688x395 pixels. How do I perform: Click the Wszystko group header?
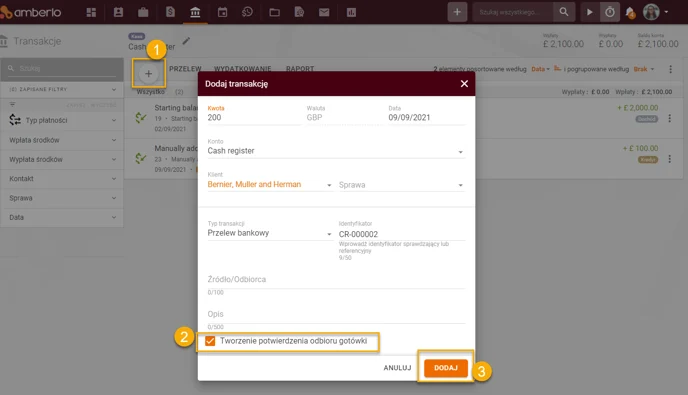[x=150, y=92]
